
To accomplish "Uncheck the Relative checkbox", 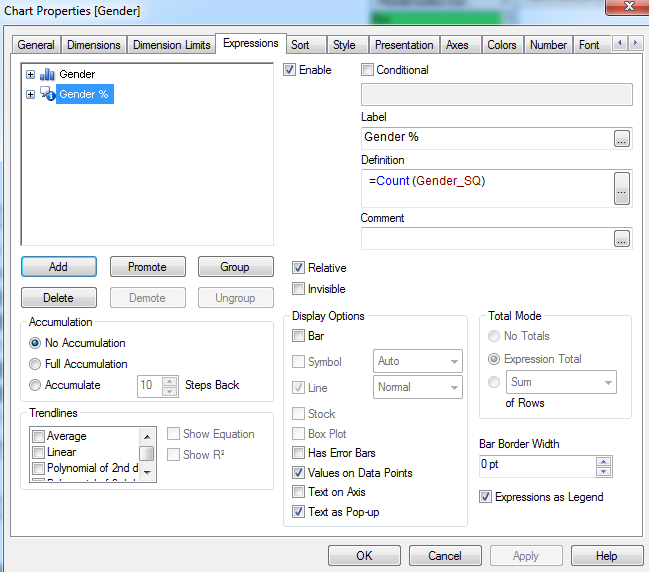I will pyautogui.click(x=298, y=268).
